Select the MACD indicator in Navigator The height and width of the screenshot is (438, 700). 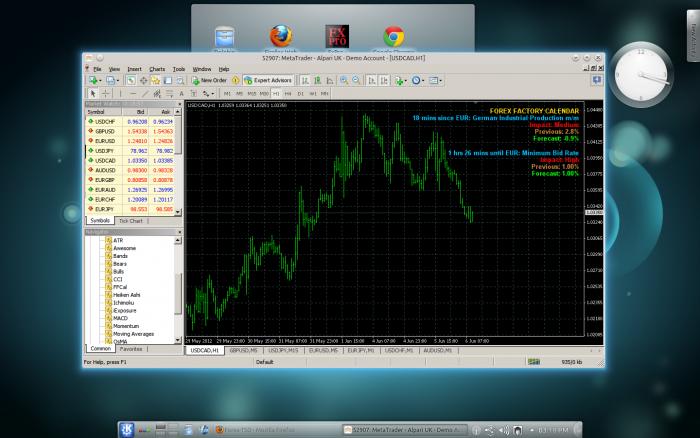(x=120, y=318)
